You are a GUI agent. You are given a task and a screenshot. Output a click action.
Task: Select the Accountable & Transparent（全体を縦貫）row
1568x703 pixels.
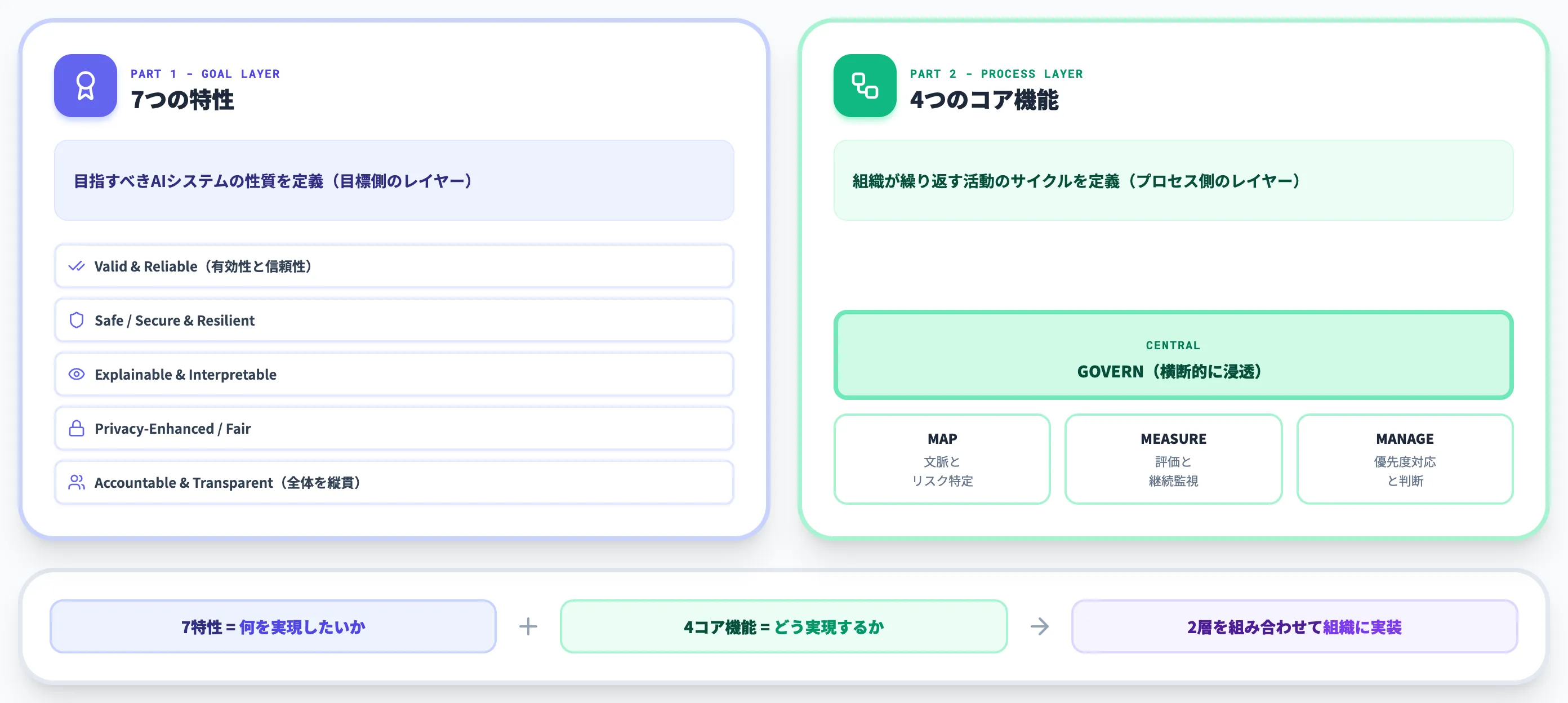coord(394,483)
